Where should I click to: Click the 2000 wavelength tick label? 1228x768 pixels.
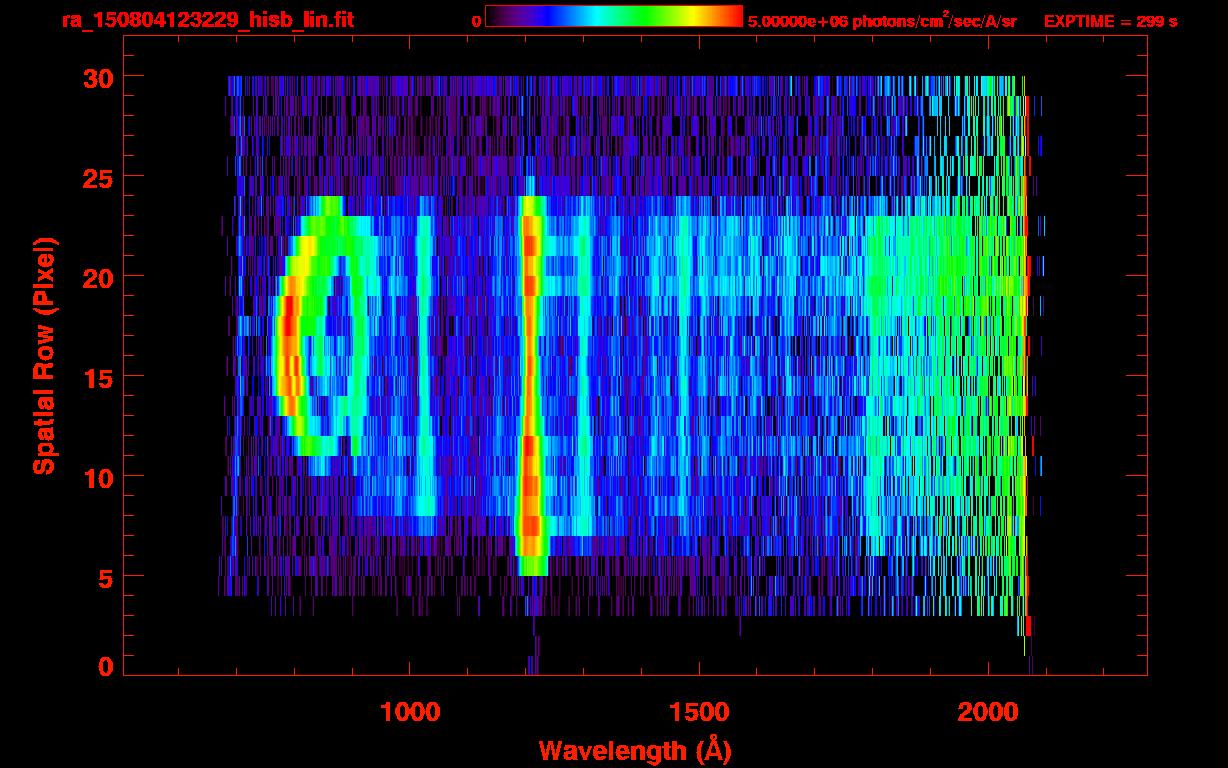(988, 712)
